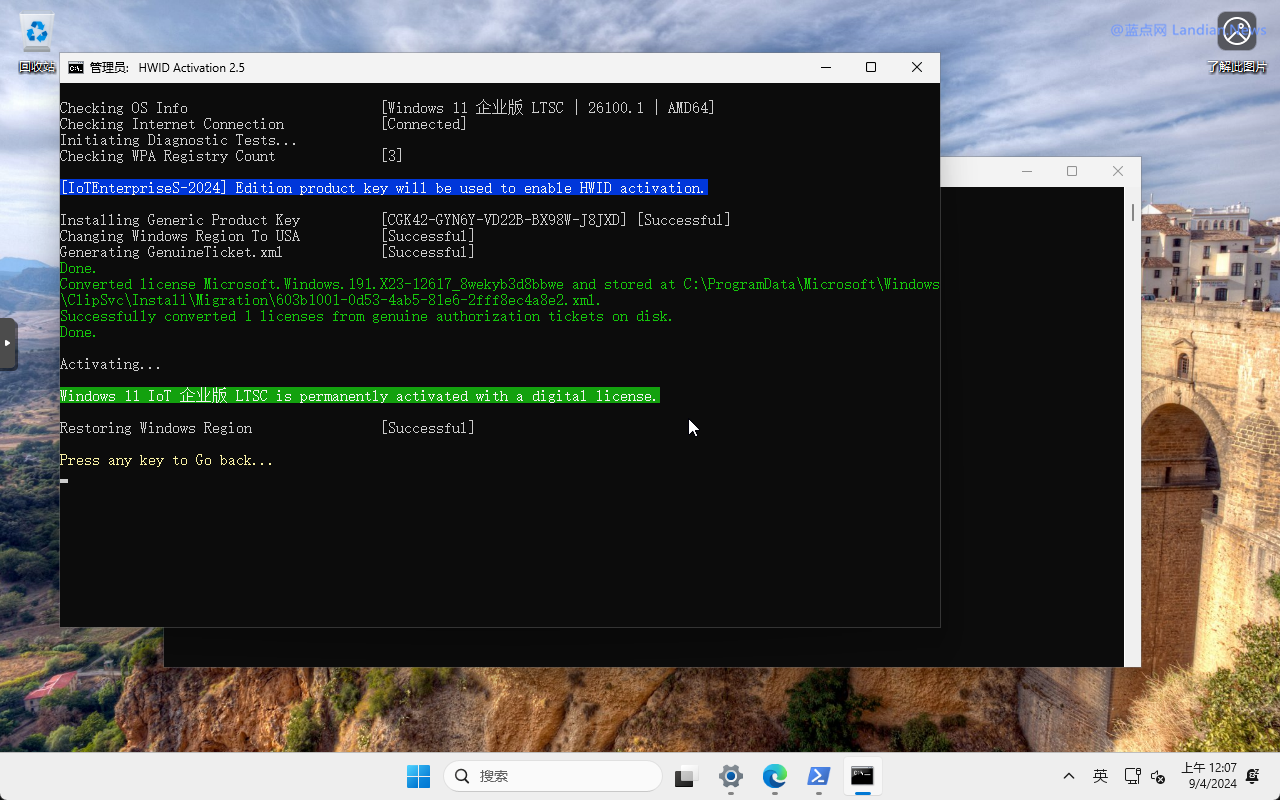Image resolution: width=1280 pixels, height=800 pixels.
Task: Open the clock showing 12:07 and 9/4/2024
Action: (1209, 776)
